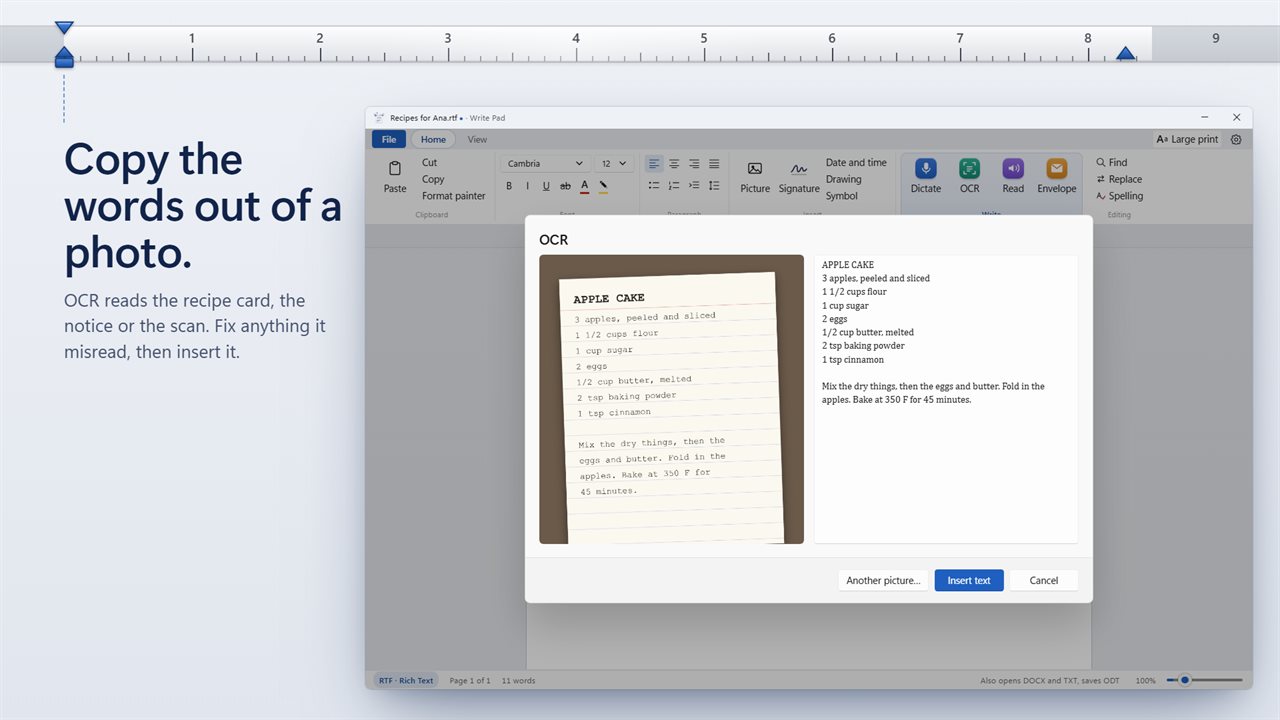
Task: Toggle Large print mode
Action: (x=1187, y=140)
